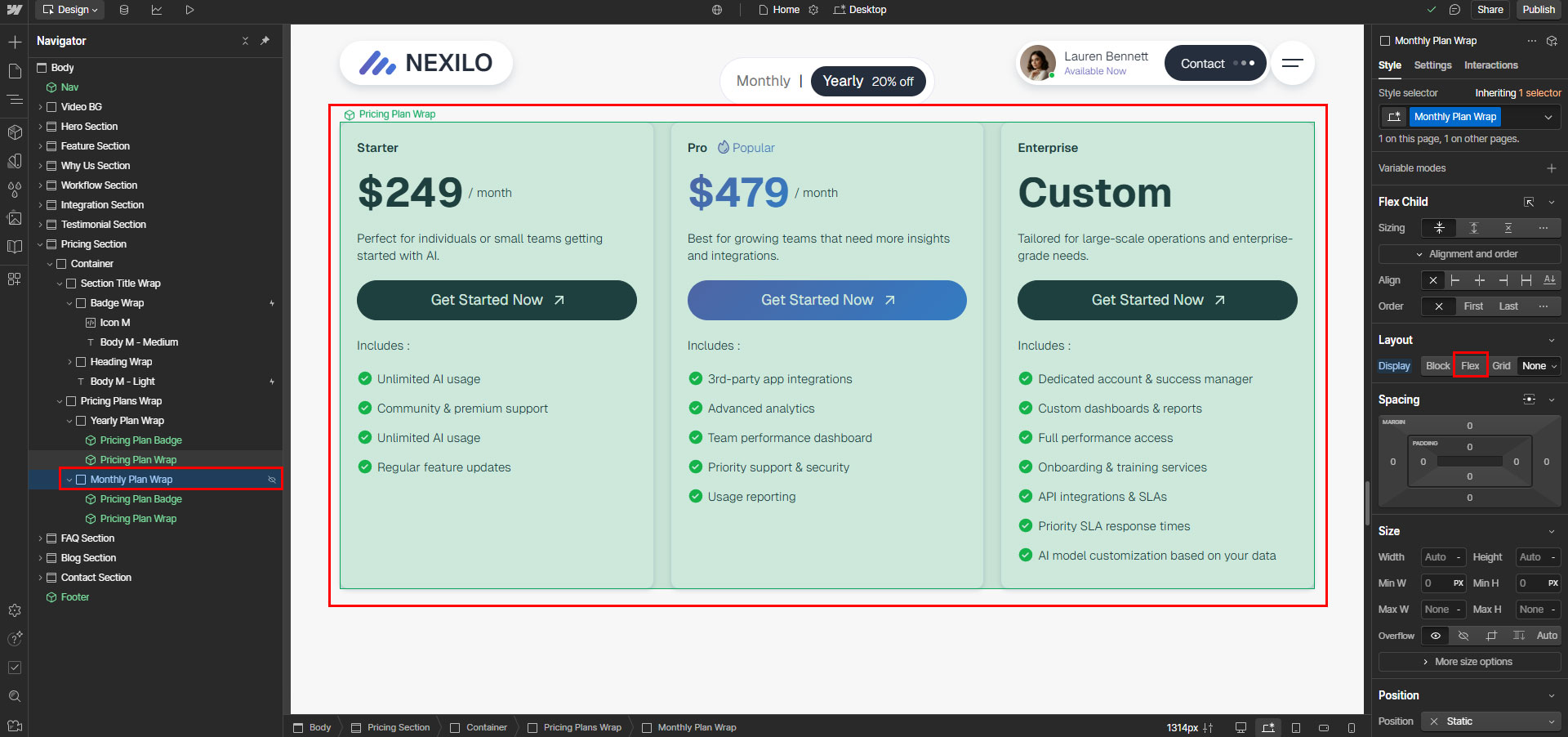Select Pricing Plans Wrap in breadcrumb bar
Image resolution: width=1568 pixels, height=737 pixels.
[574, 727]
